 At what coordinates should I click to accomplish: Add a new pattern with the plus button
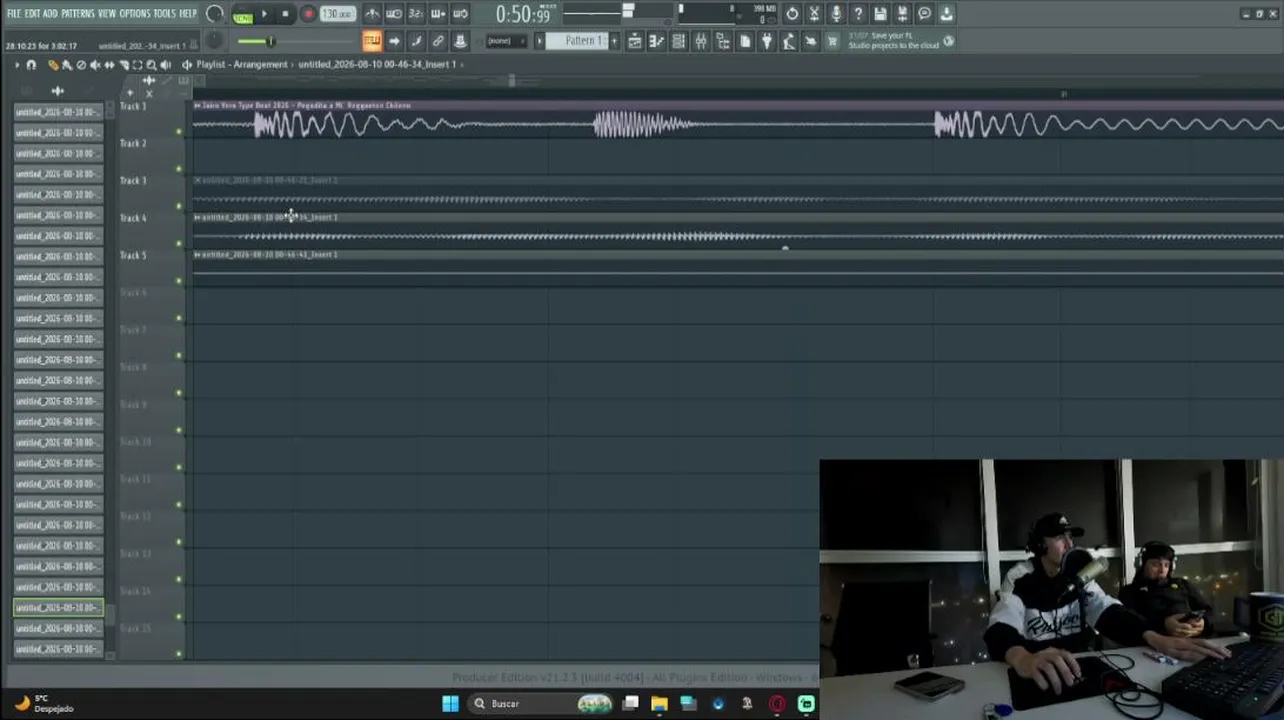click(614, 41)
